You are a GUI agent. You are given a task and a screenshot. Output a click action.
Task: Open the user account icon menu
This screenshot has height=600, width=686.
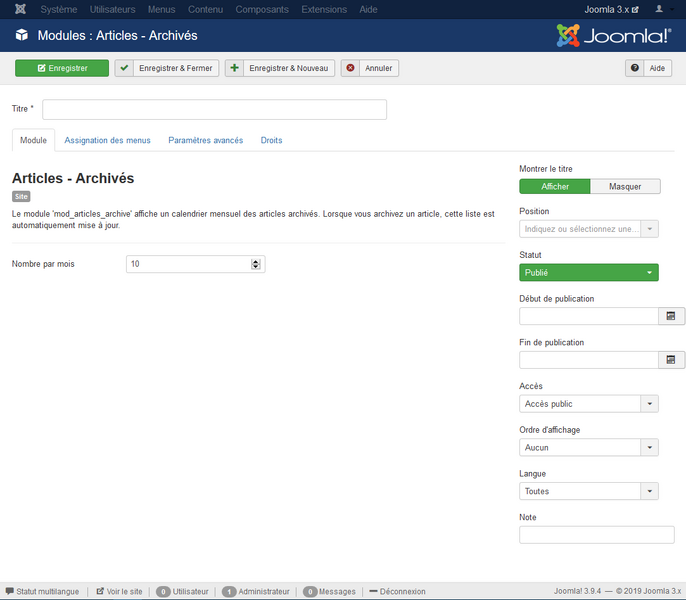pos(659,9)
